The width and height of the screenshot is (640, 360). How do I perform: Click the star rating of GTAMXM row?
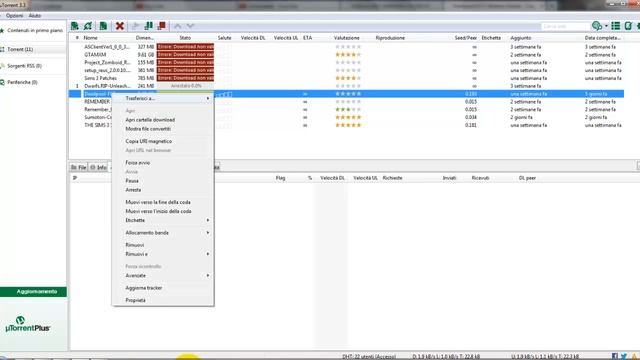point(348,55)
